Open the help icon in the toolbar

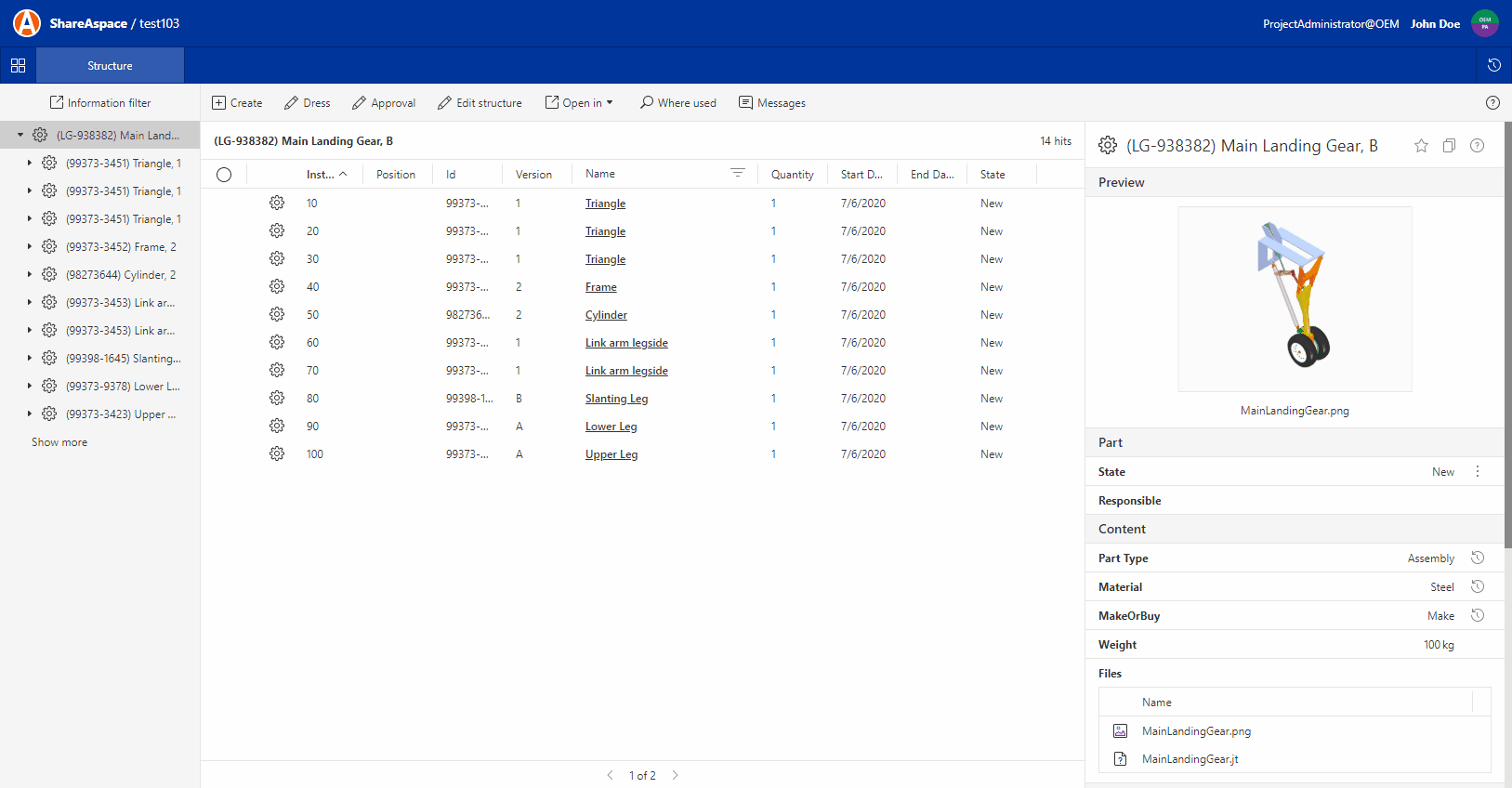click(1492, 103)
